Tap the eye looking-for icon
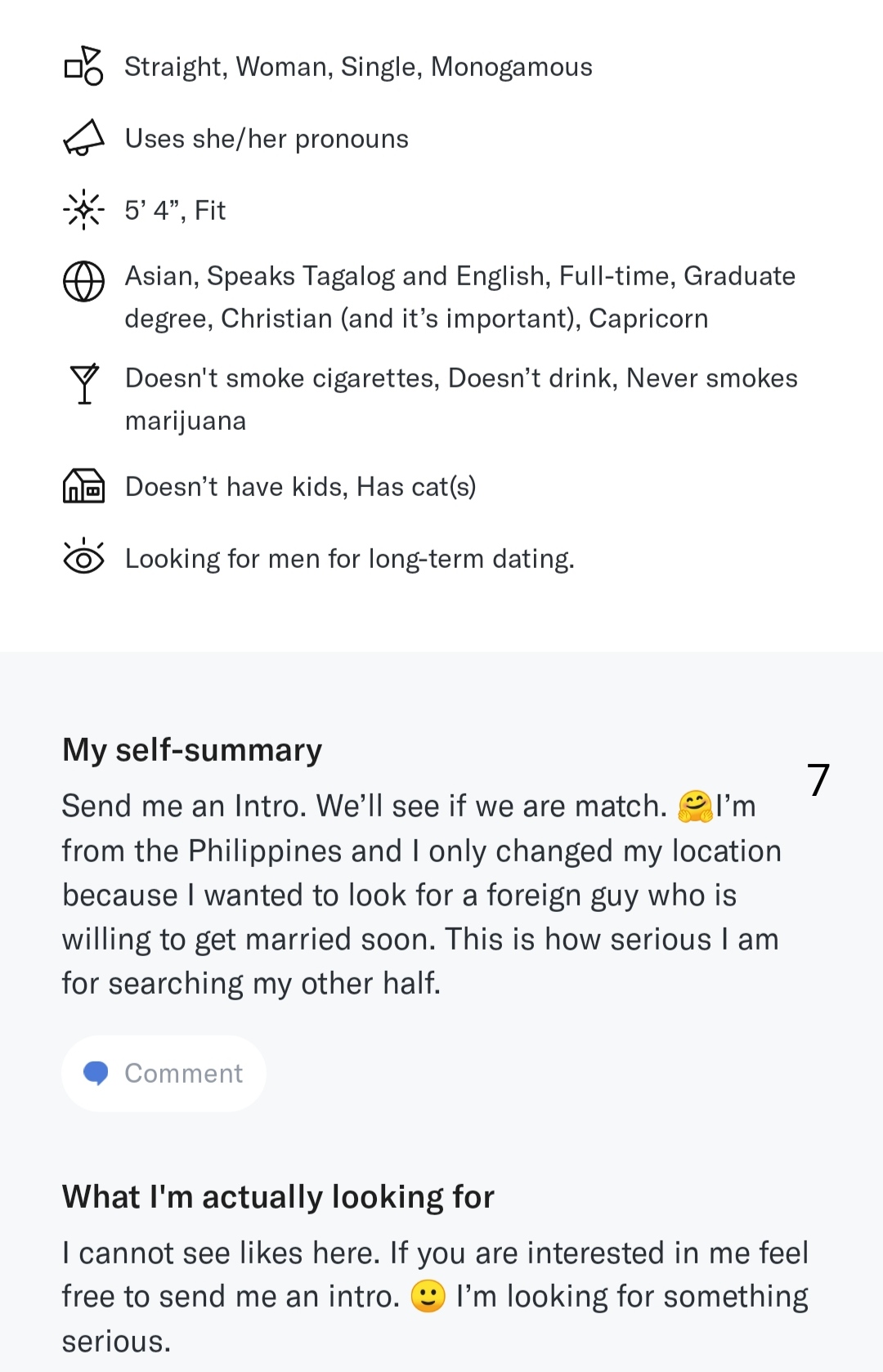 83,557
